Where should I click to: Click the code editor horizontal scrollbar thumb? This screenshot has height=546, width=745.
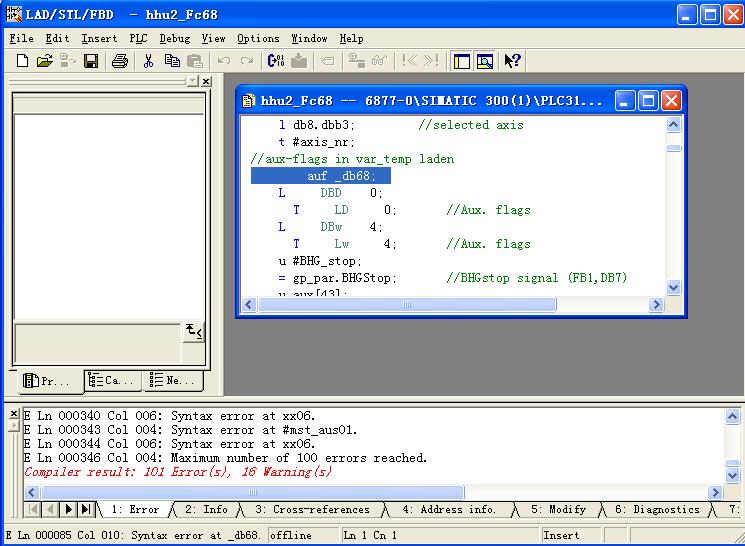(407, 305)
